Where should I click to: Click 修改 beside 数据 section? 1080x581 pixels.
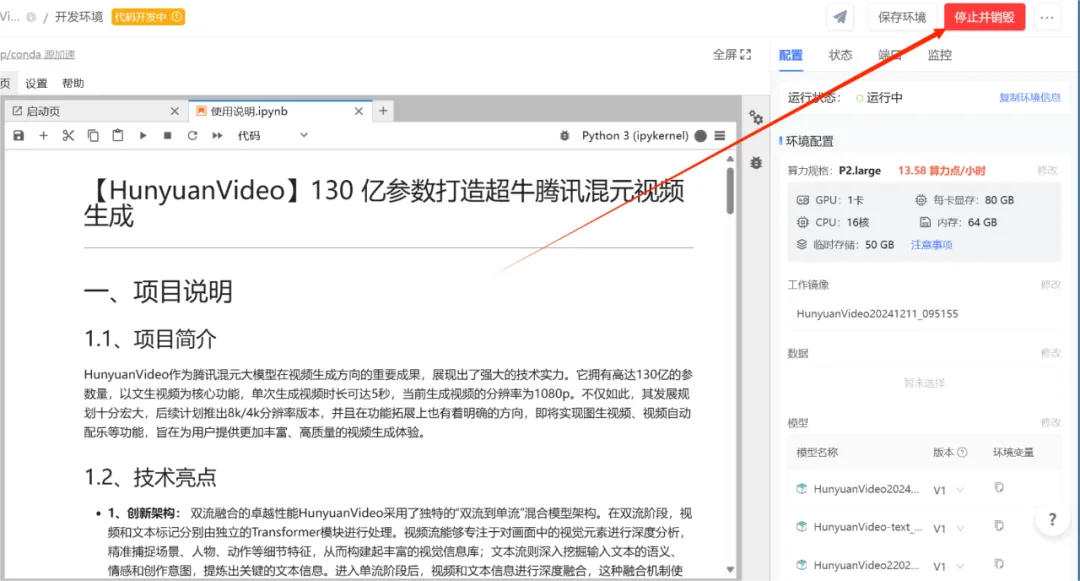click(x=1050, y=353)
